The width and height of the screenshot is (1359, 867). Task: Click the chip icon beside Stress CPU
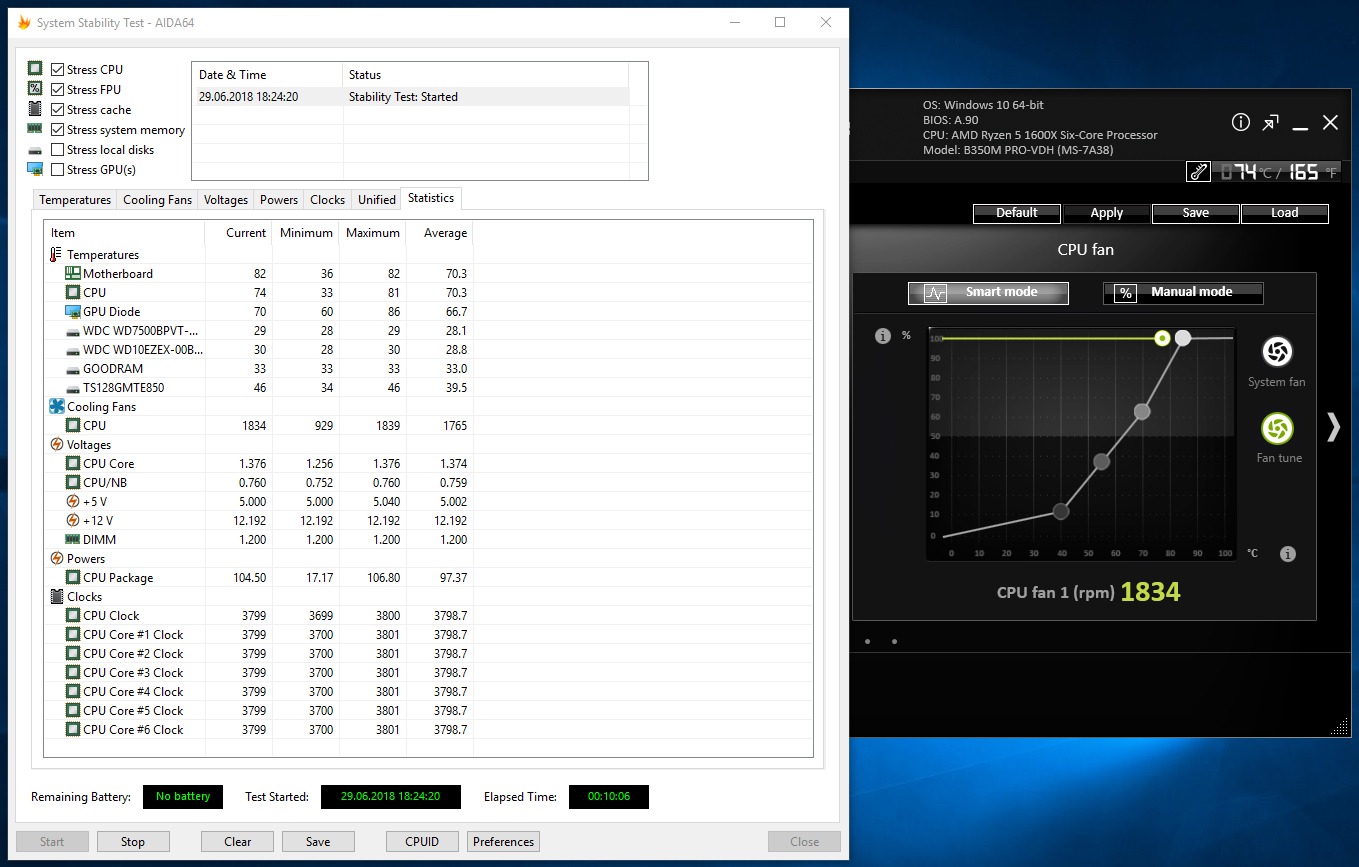35,69
